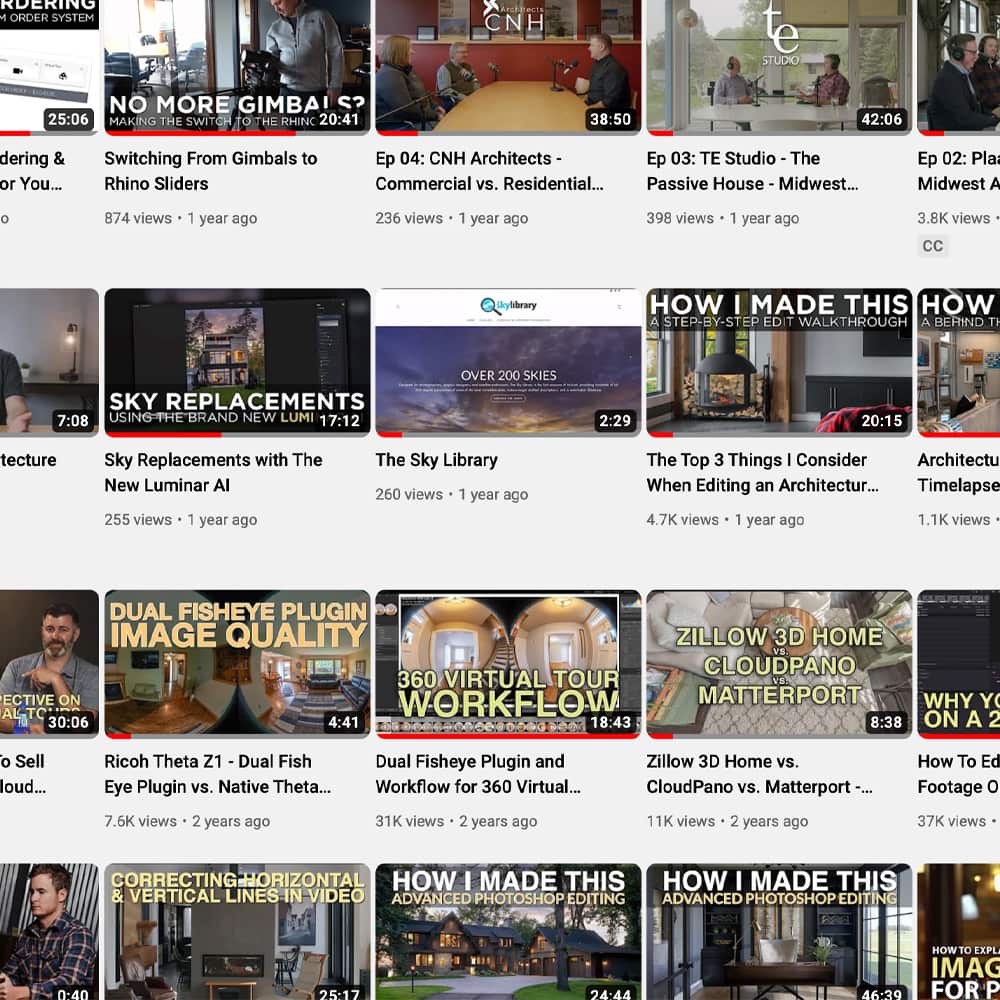Open the How I Made This 20:15 fireplace thumbnail

click(779, 362)
